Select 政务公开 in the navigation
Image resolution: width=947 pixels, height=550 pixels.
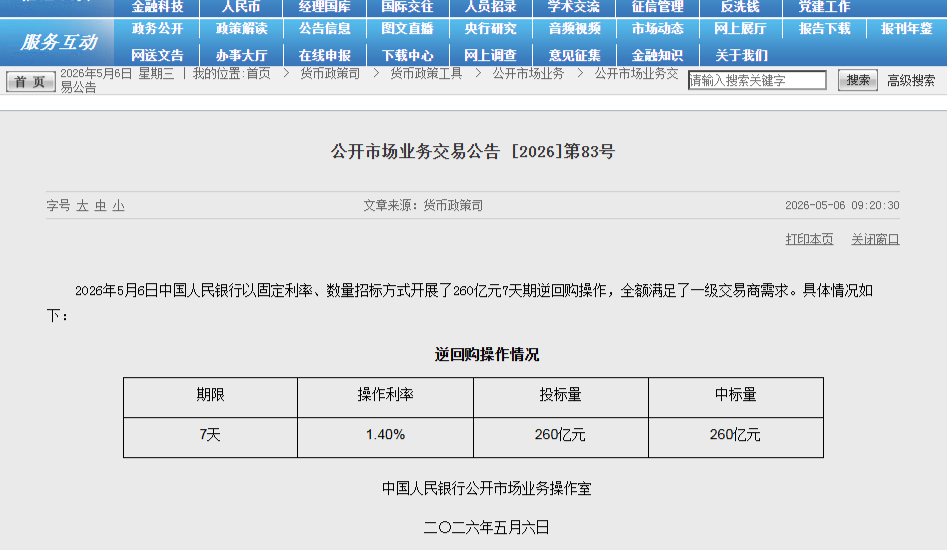pyautogui.click(x=157, y=28)
